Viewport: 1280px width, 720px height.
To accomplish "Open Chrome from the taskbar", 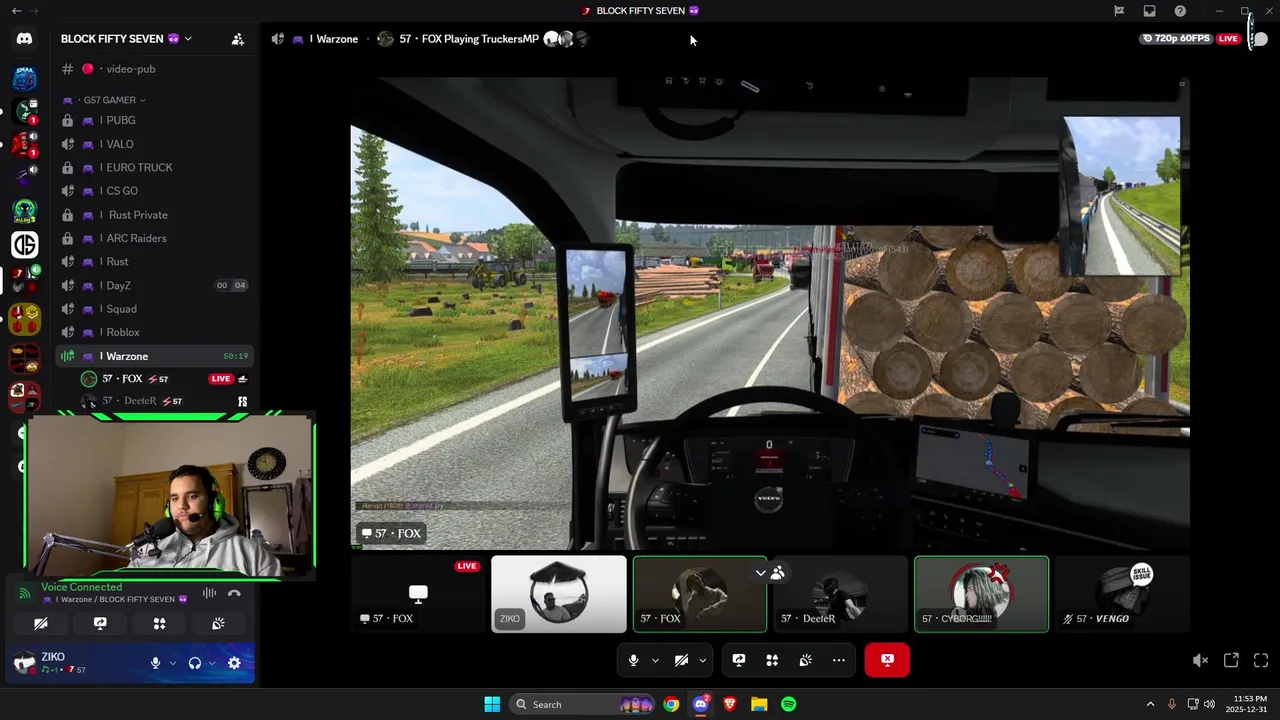I will click(671, 704).
